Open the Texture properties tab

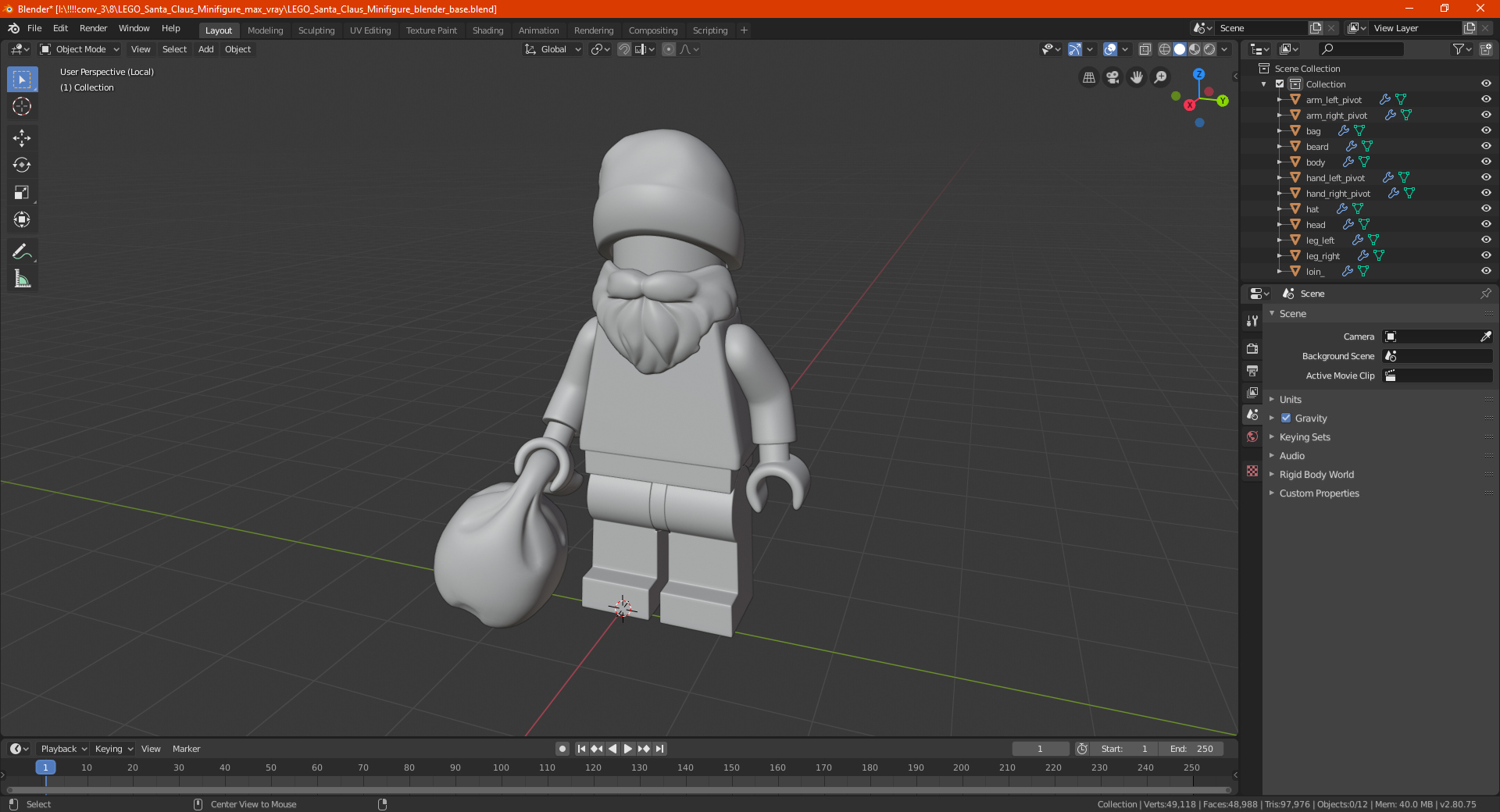1252,471
